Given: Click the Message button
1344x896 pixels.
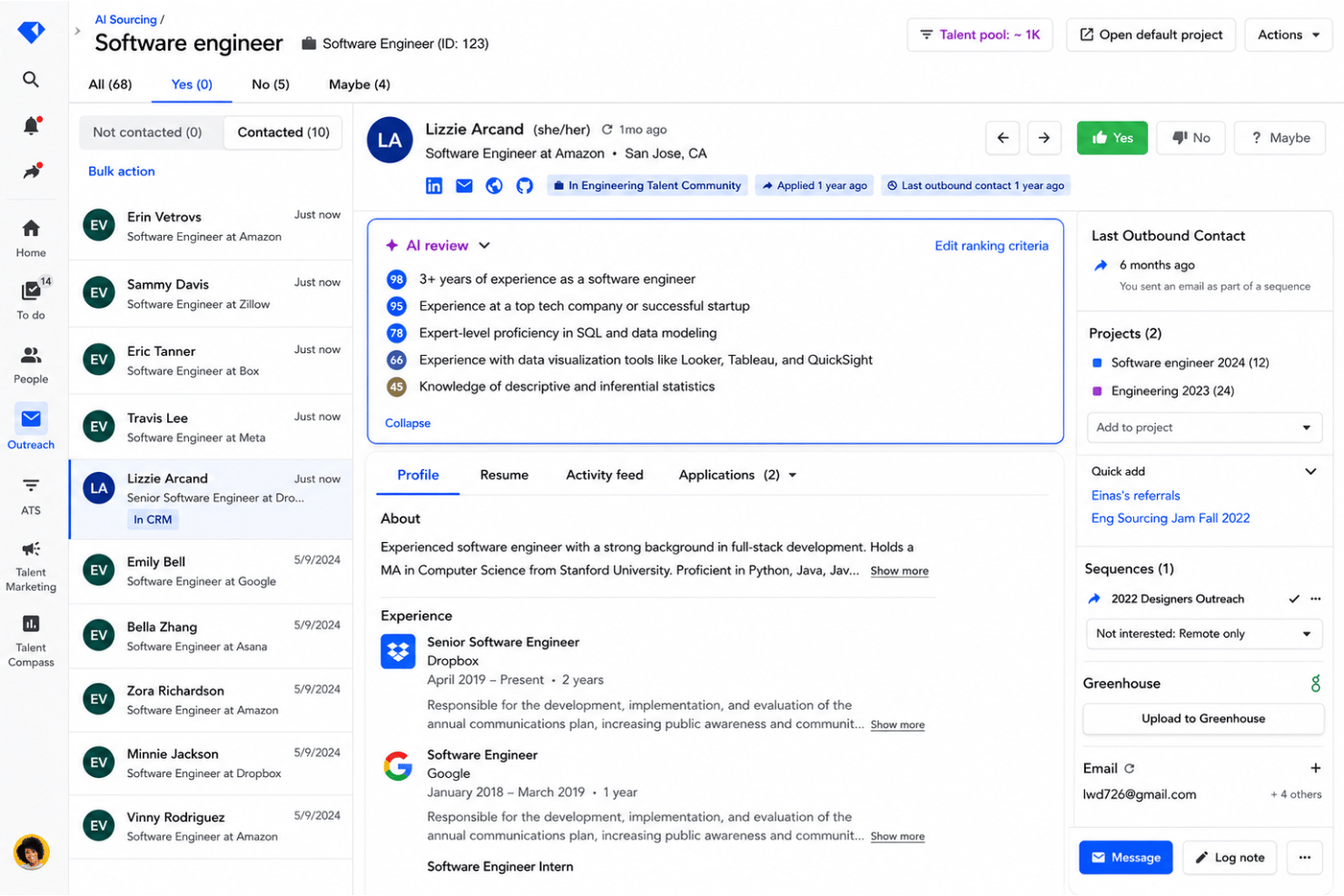Looking at the screenshot, I should click(x=1126, y=857).
